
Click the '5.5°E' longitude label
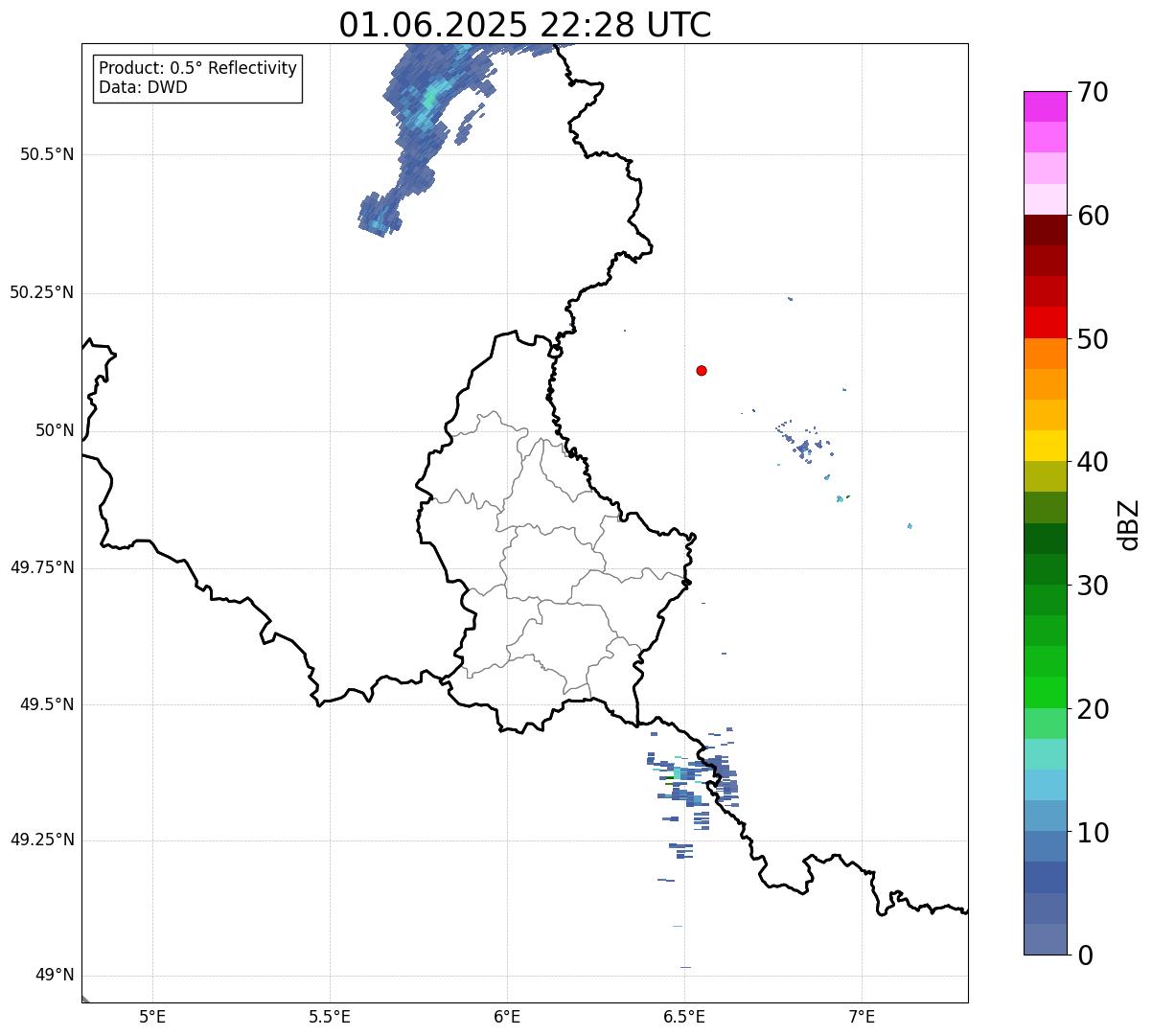[330, 1016]
